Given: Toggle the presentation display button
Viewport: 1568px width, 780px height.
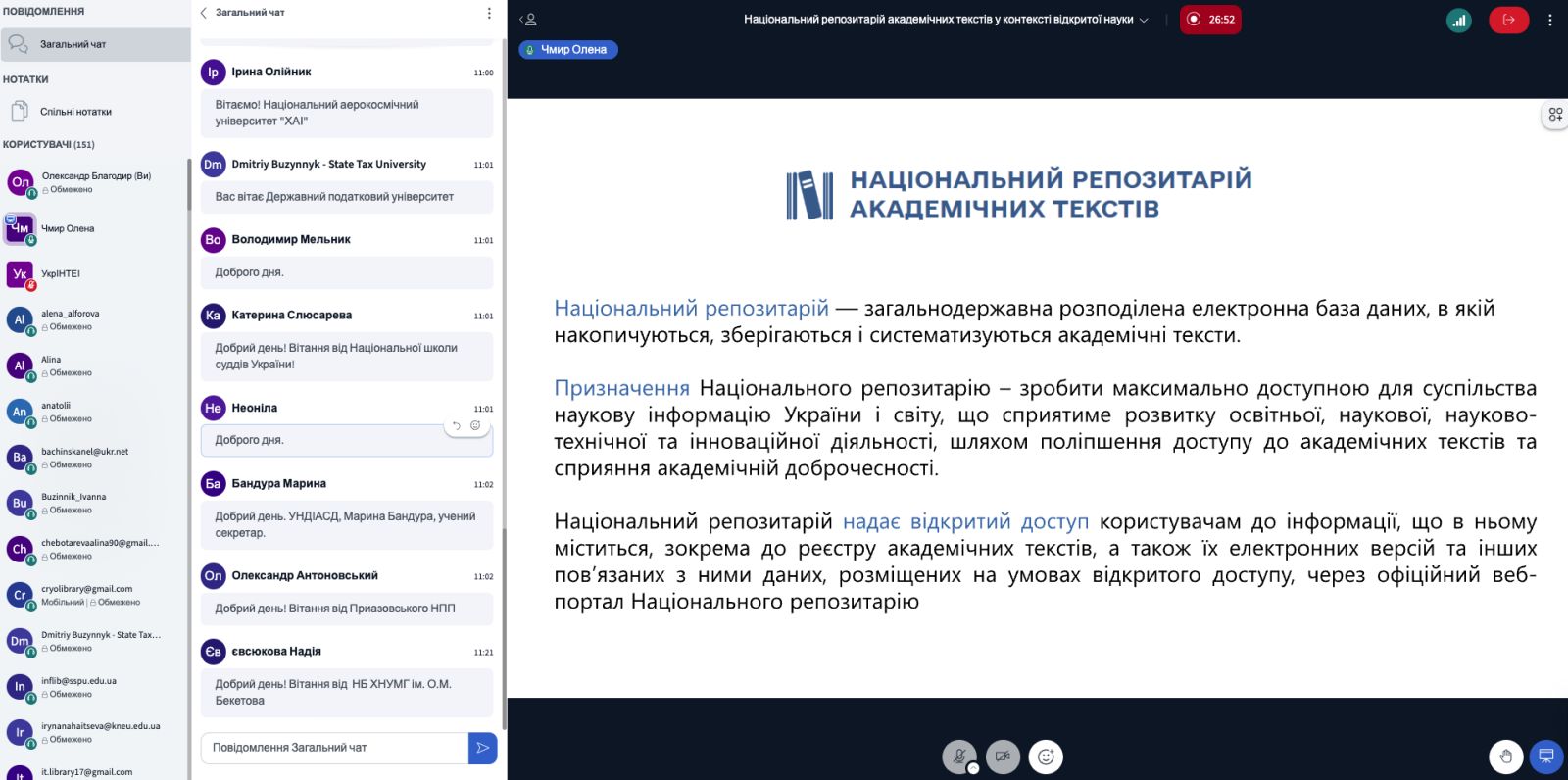Looking at the screenshot, I should click(1546, 756).
